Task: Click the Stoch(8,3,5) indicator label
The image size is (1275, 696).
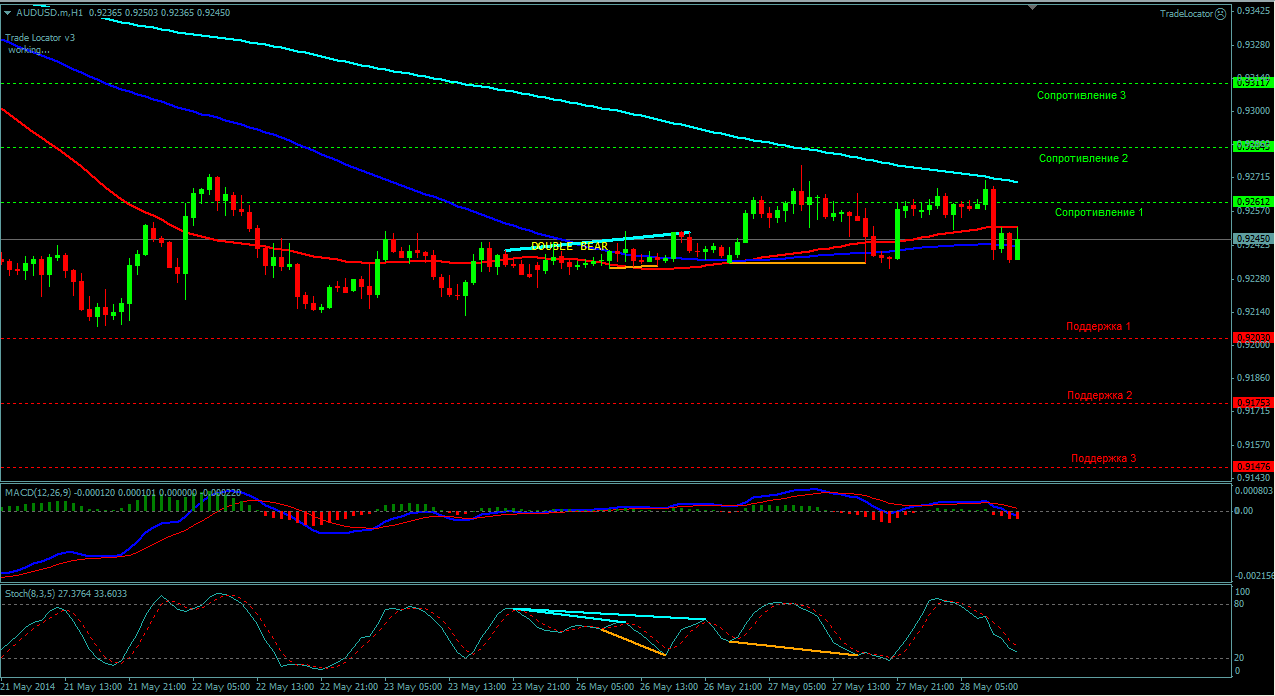Action: coord(30,594)
